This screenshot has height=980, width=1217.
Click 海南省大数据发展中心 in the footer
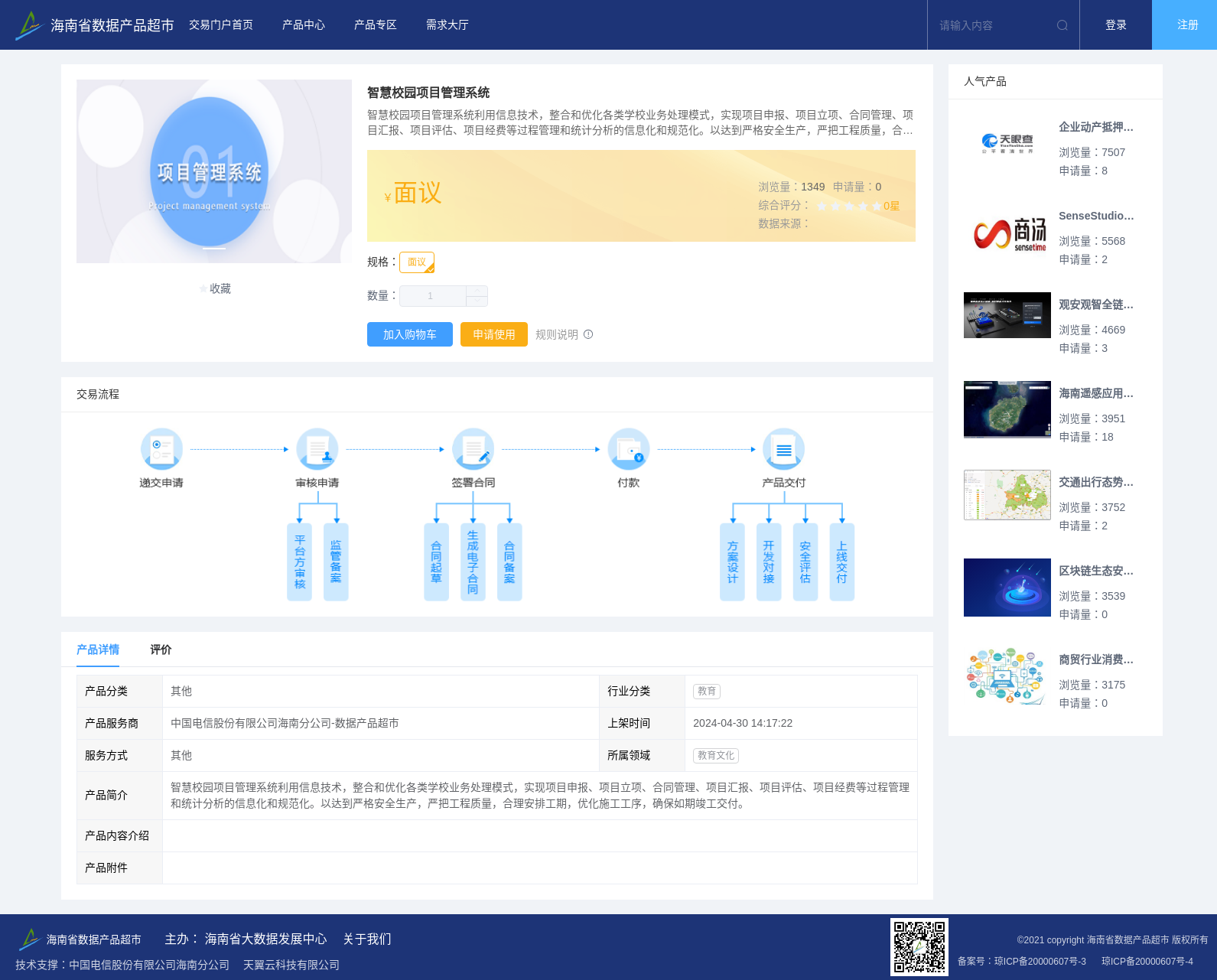[265, 939]
